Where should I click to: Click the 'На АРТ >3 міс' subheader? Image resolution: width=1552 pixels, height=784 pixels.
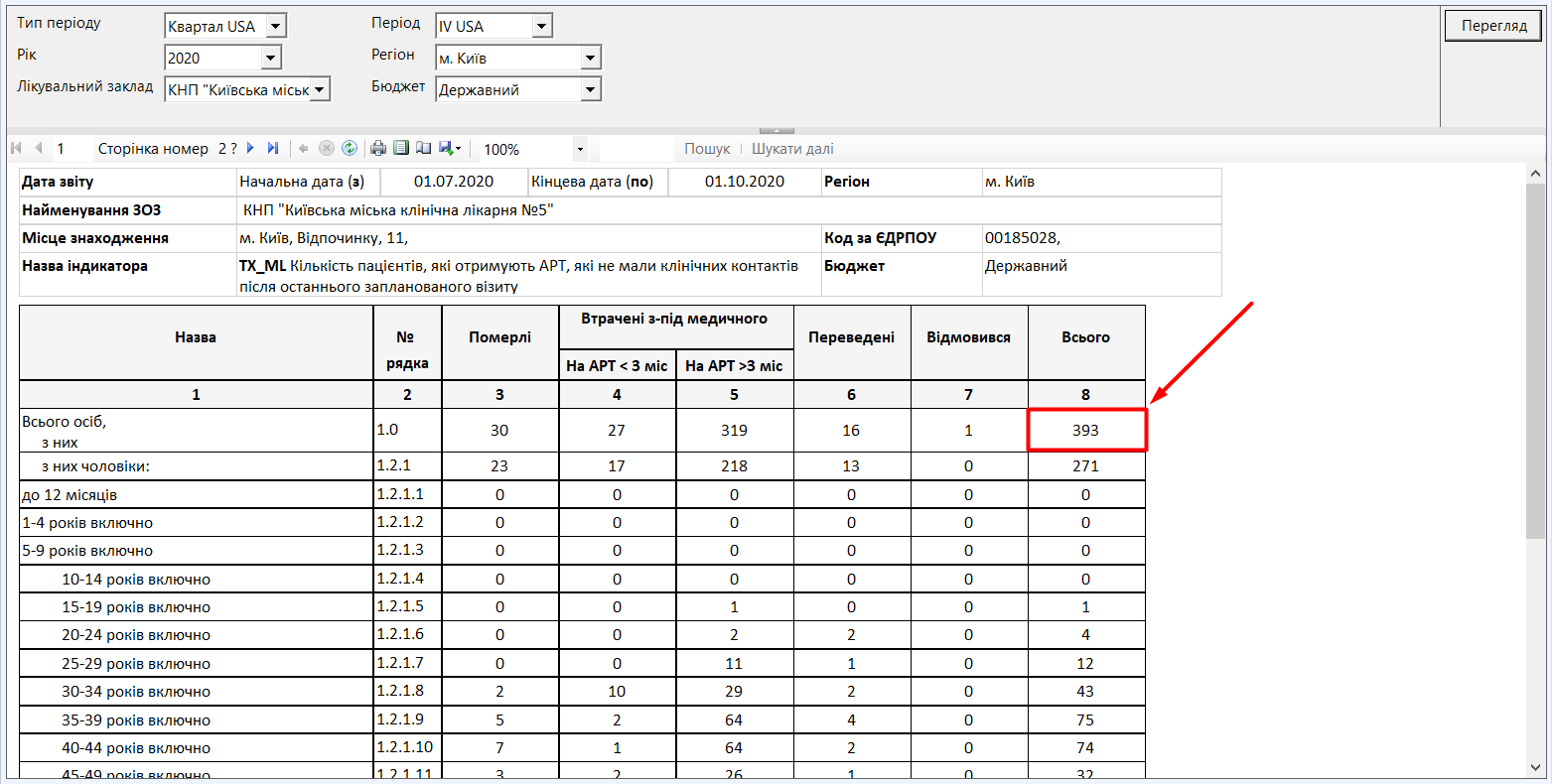click(734, 365)
